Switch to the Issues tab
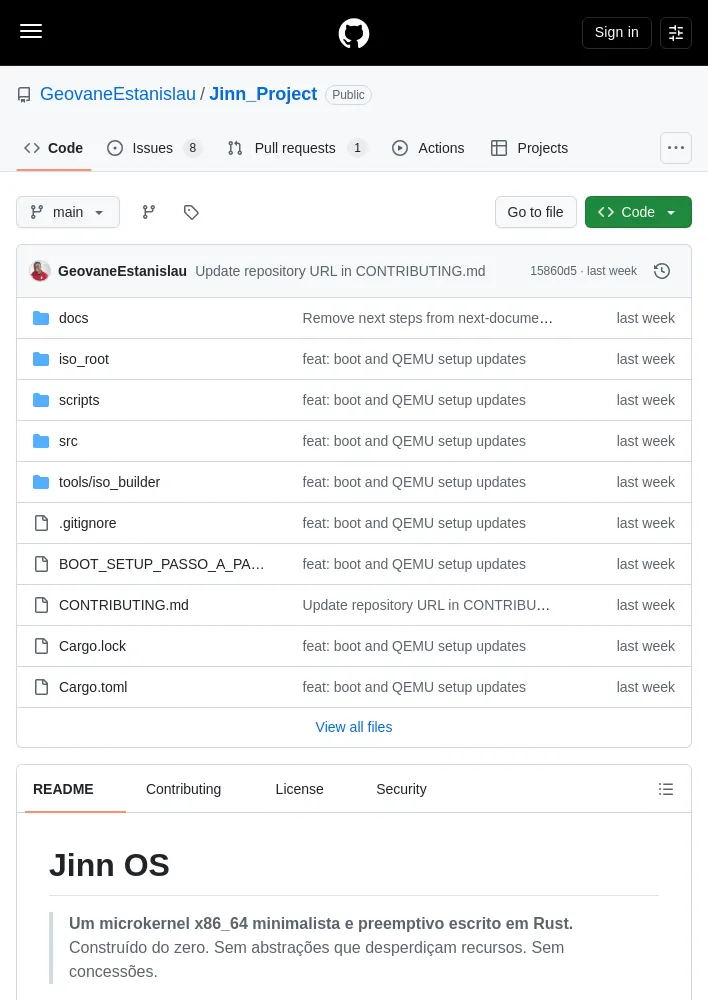Image resolution: width=708 pixels, height=1000 pixels. [x=154, y=148]
